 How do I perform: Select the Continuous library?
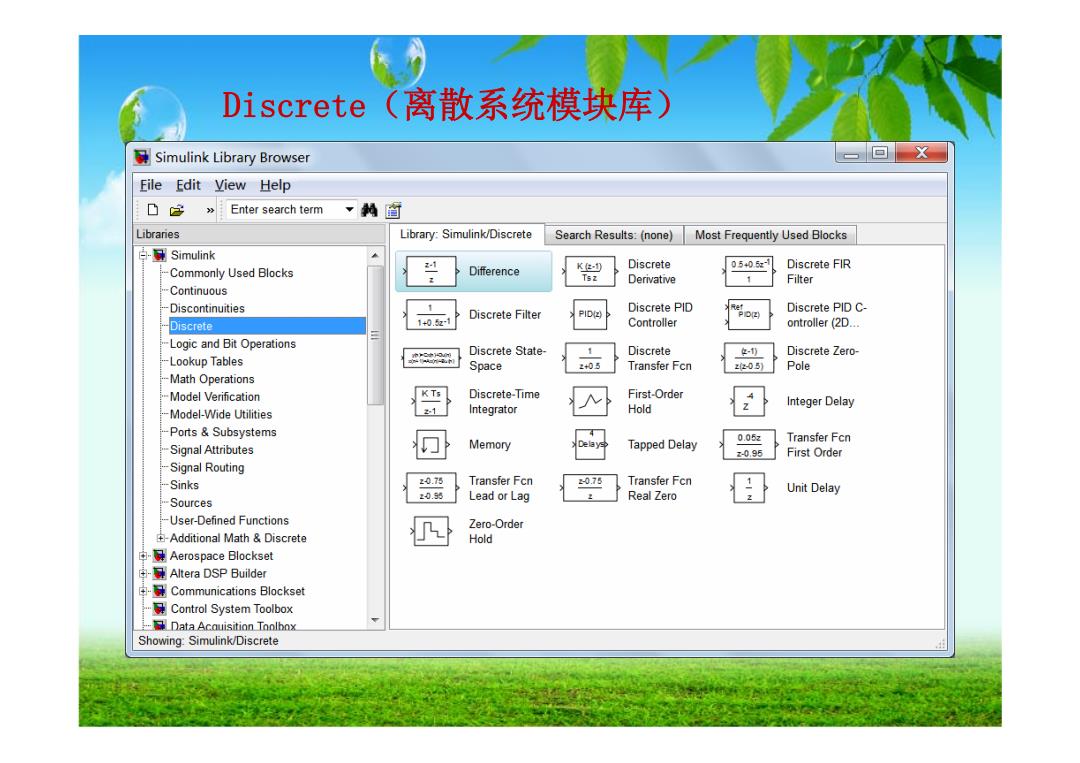pos(198,291)
